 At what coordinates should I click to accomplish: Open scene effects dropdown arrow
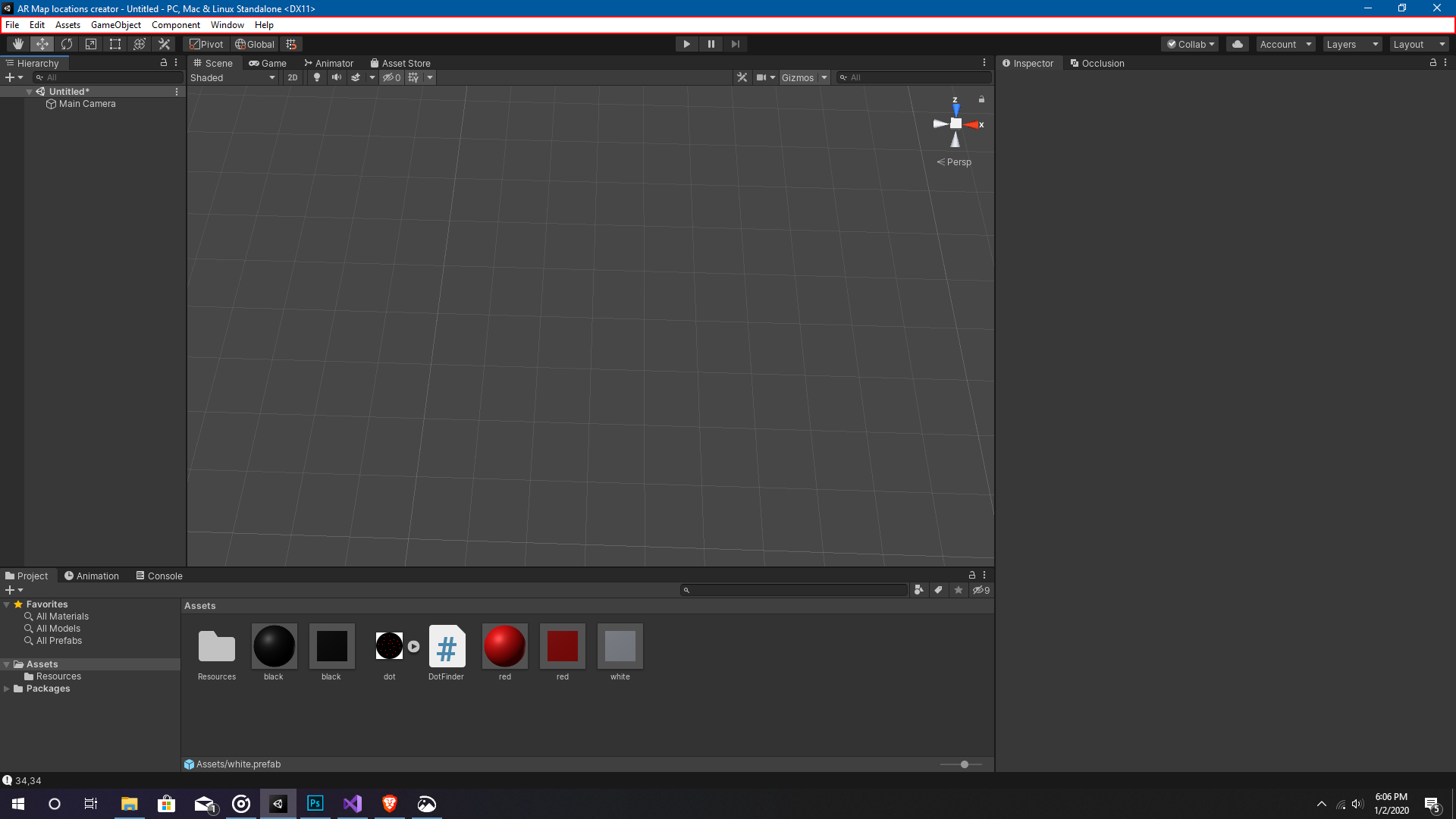tap(372, 77)
